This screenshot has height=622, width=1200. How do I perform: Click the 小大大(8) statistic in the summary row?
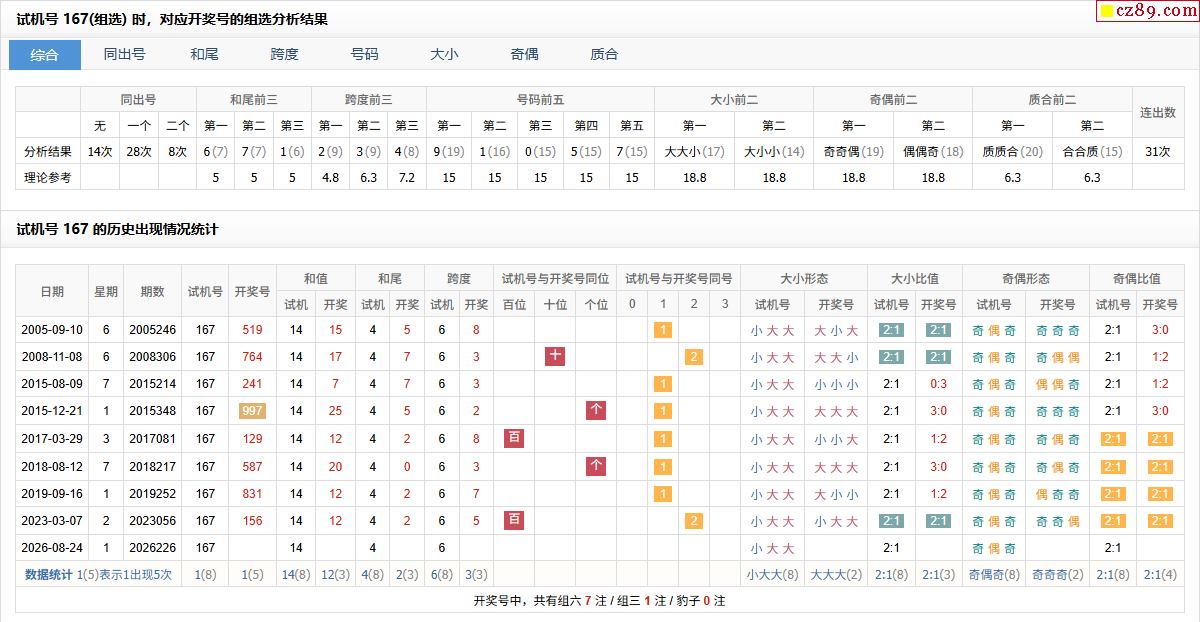click(x=772, y=574)
